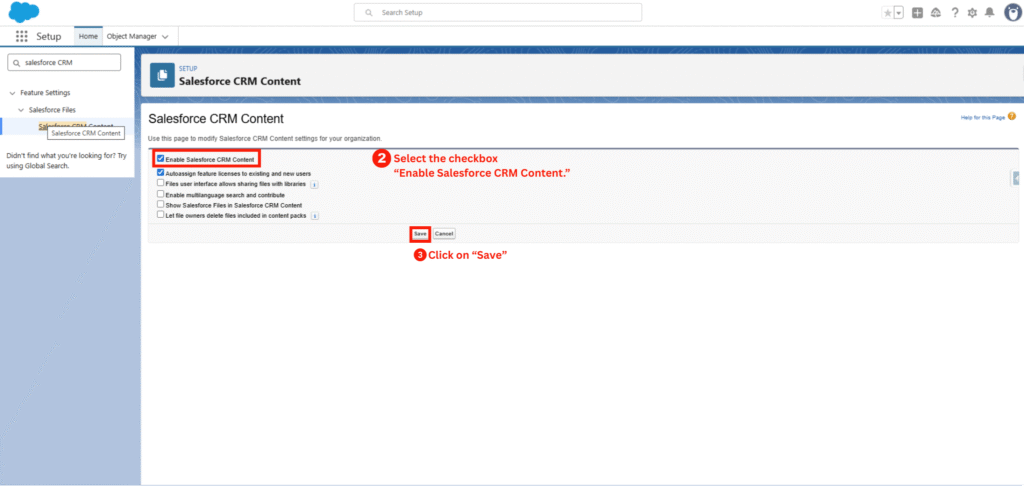Check Show Salesforce Files in CRM Content
Screen dimensions: 1024x486
[160, 204]
